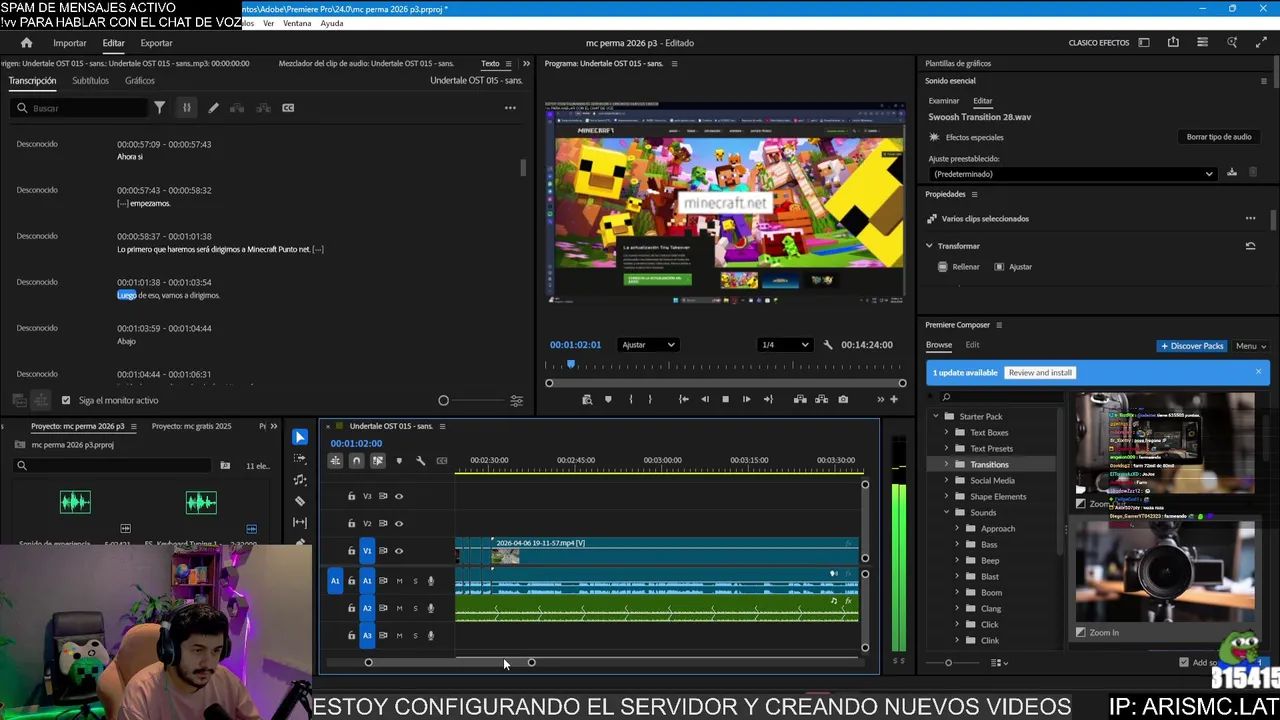Expand the Text Boxes folder

[946, 432]
